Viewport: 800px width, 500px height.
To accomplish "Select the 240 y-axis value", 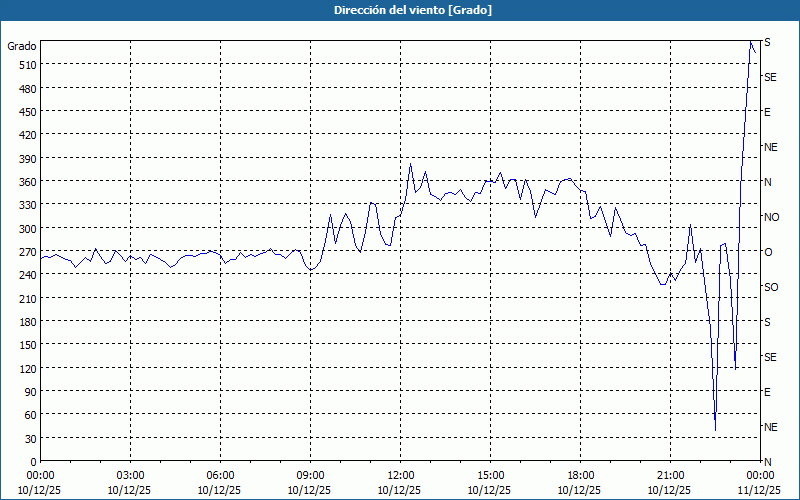I will click(x=28, y=275).
